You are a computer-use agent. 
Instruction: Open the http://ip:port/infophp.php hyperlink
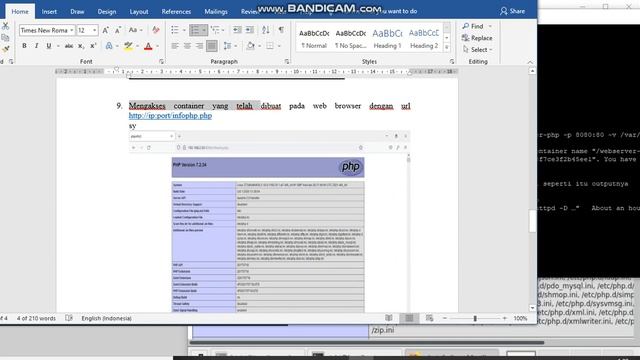[x=170, y=116]
